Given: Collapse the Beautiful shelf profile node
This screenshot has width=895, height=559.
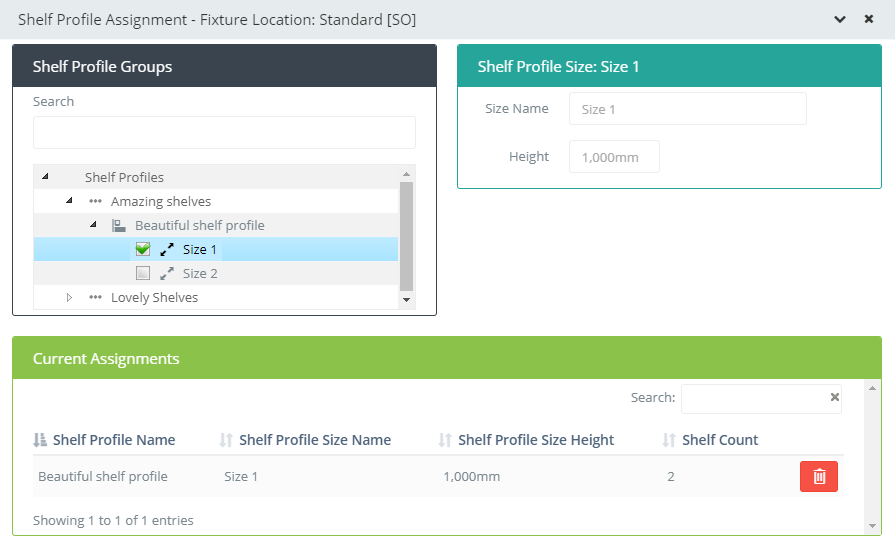Looking at the screenshot, I should pyautogui.click(x=93, y=224).
